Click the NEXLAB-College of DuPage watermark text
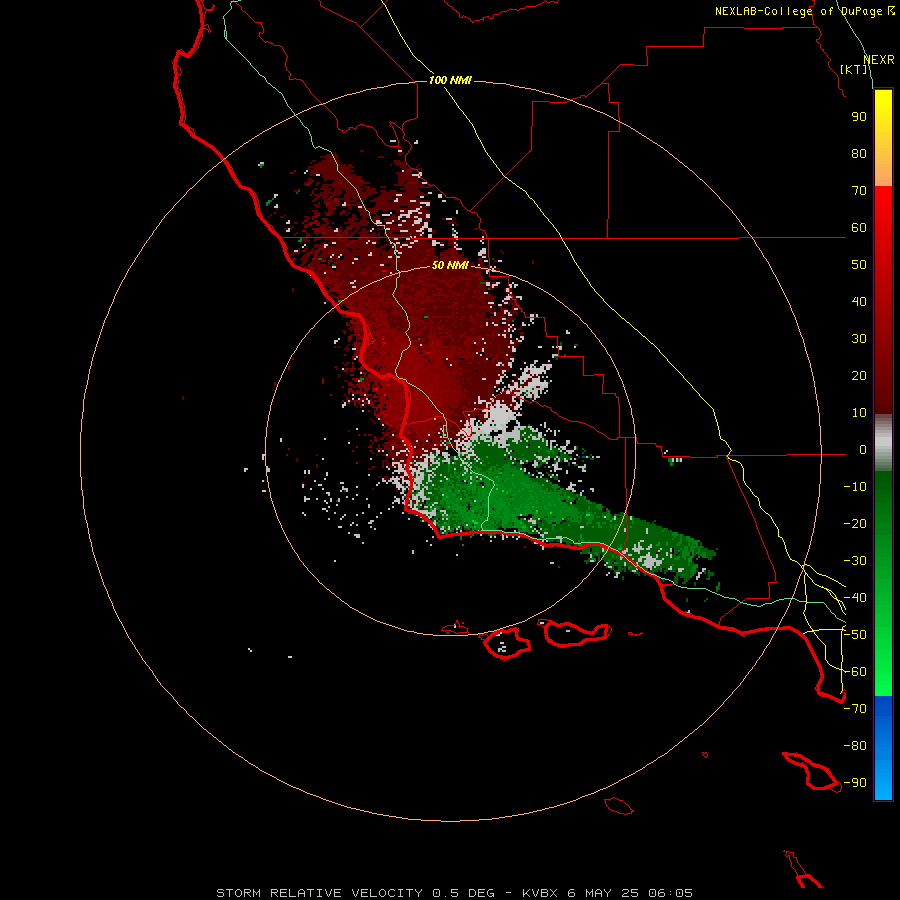Viewport: 900px width, 900px height. coord(804,11)
